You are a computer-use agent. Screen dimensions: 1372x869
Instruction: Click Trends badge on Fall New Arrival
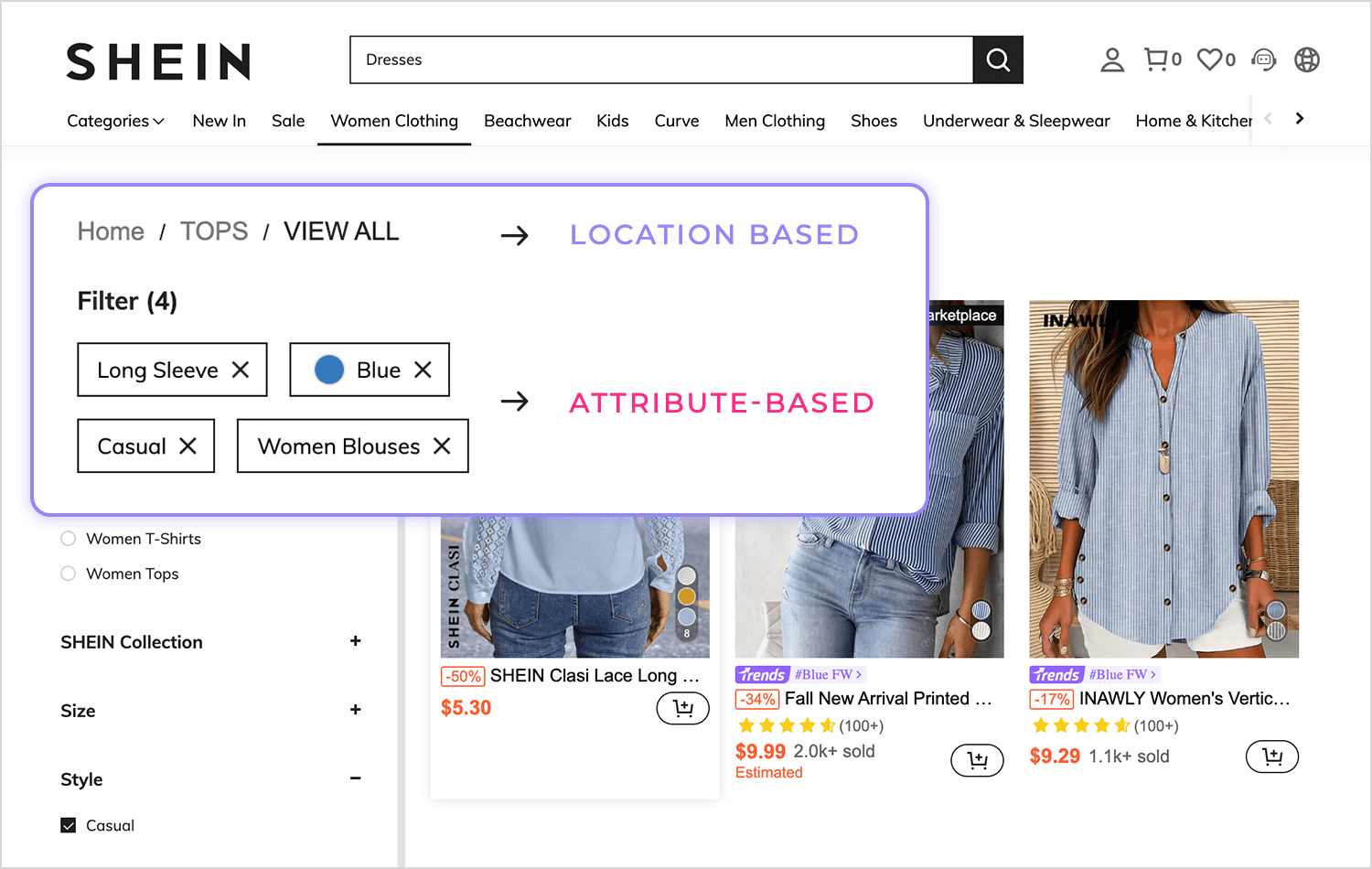(762, 674)
